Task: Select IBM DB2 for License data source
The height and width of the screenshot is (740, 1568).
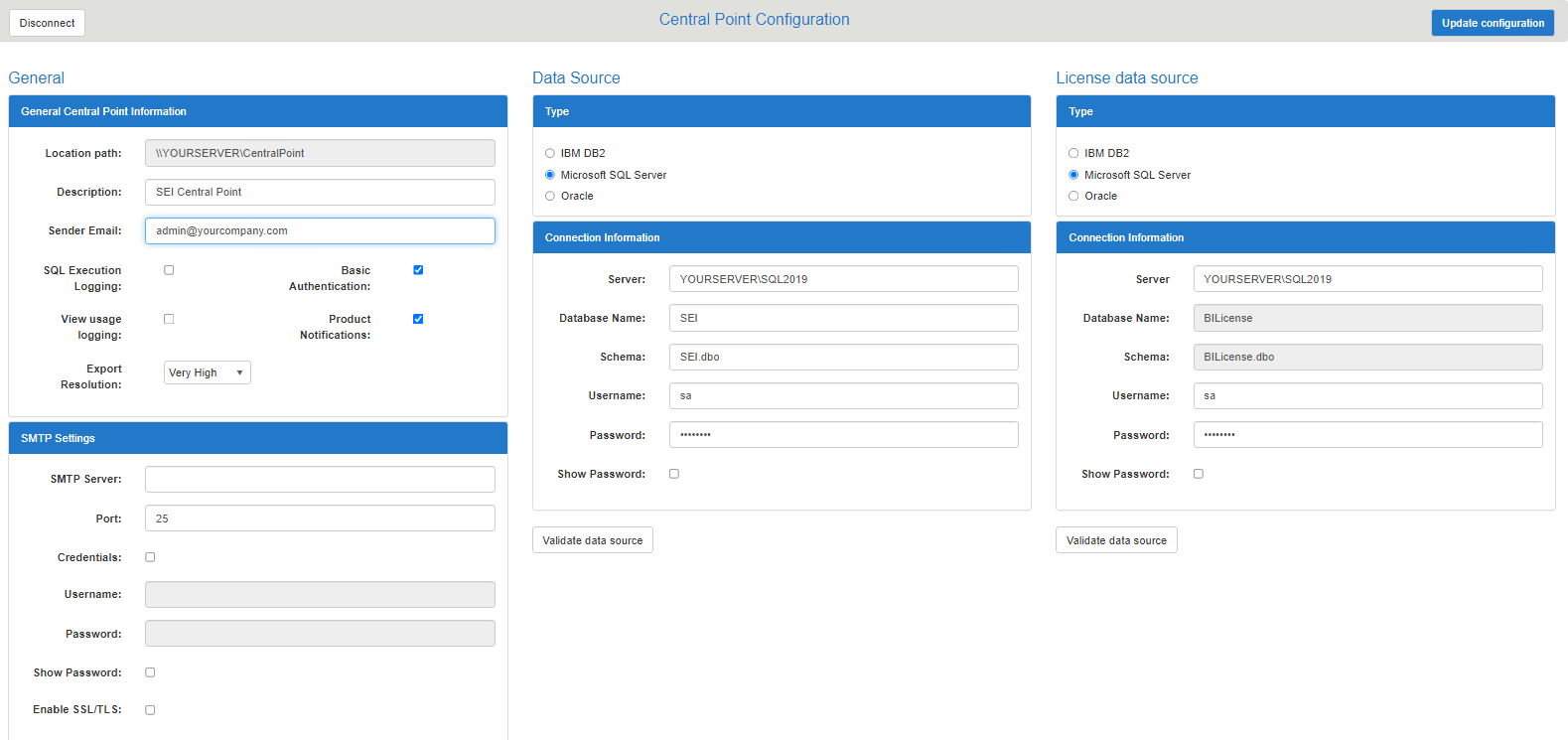Action: coord(1073,153)
